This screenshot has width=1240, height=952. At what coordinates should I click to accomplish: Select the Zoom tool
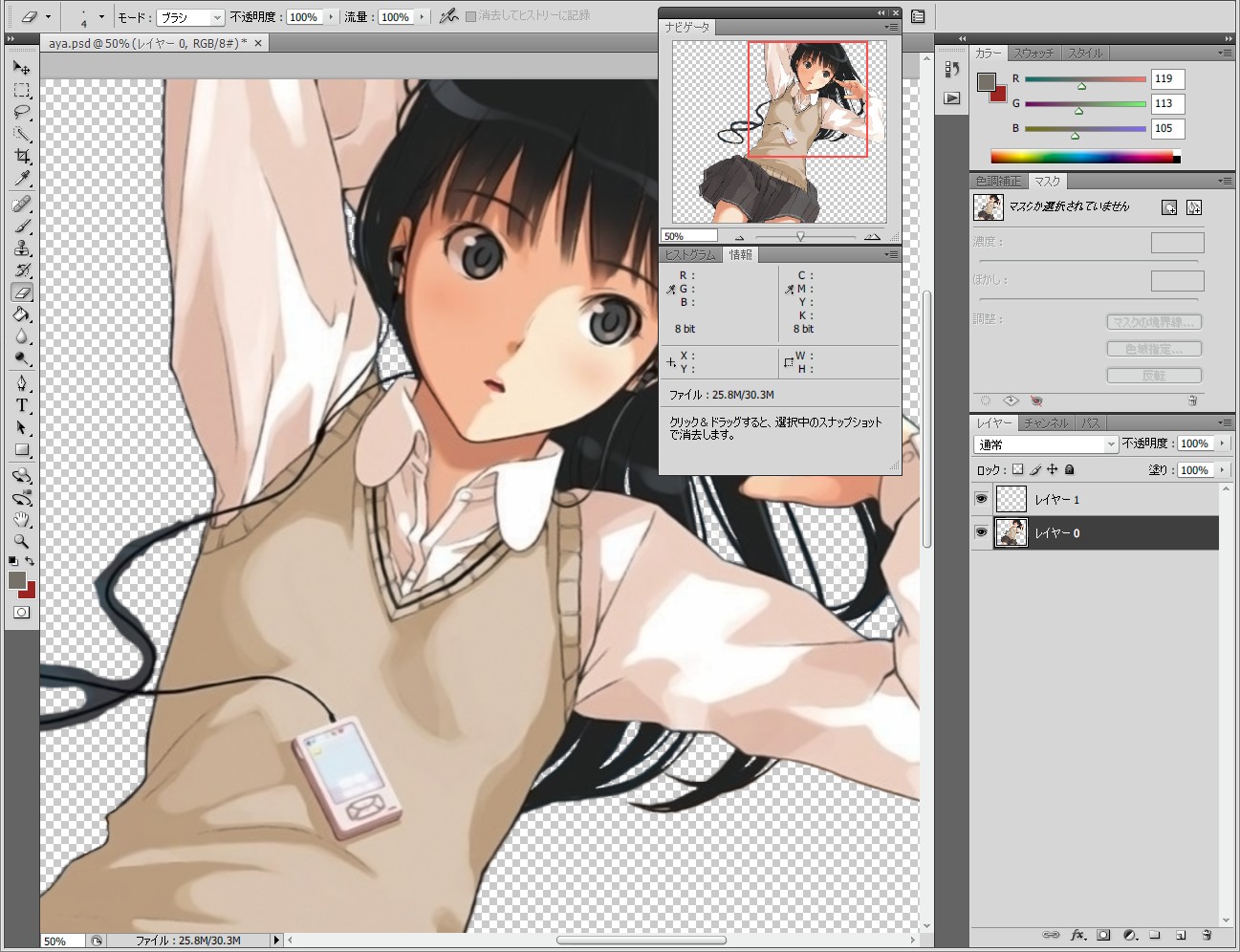click(x=22, y=542)
